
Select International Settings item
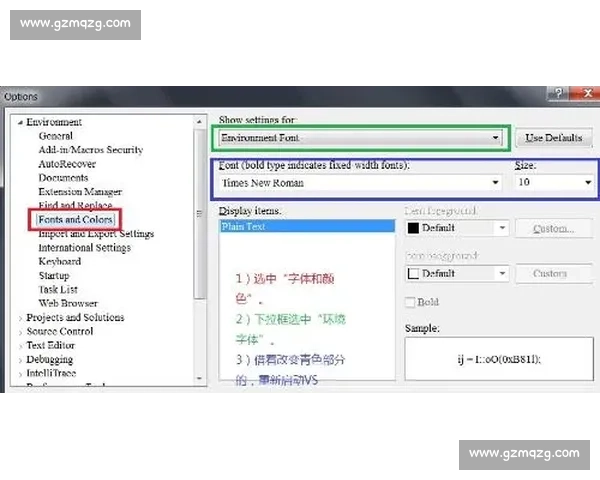pyautogui.click(x=85, y=248)
